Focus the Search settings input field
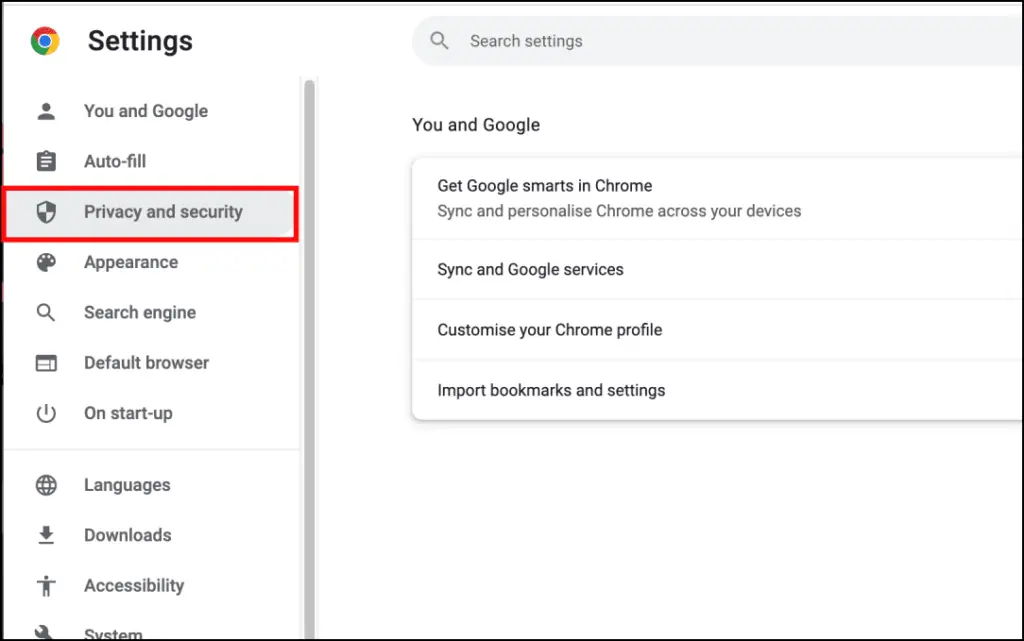This screenshot has height=641, width=1024. [x=718, y=41]
